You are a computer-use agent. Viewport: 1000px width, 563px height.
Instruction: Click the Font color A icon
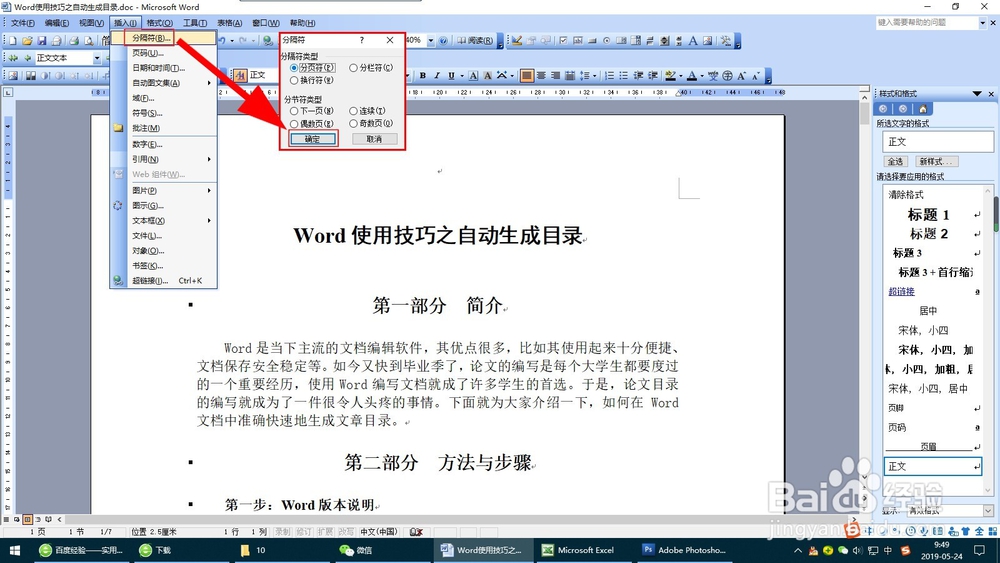click(x=692, y=75)
